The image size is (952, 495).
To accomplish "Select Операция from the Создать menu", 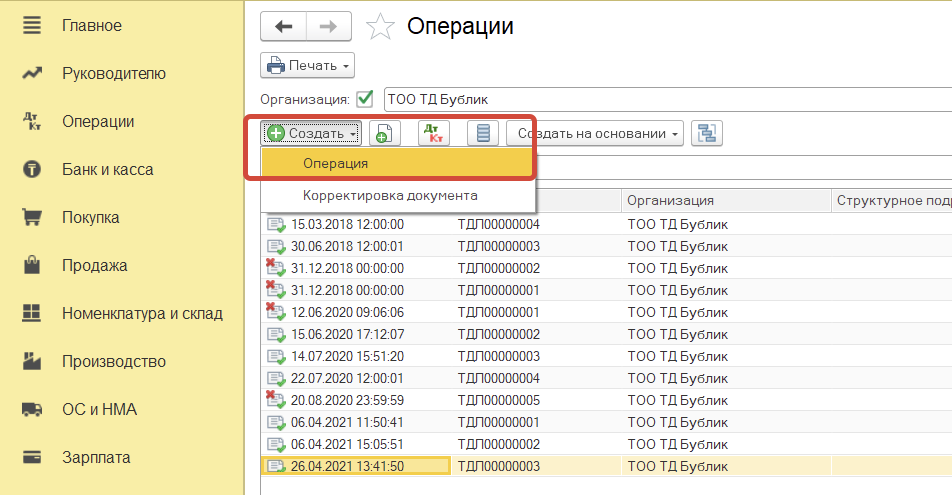I will [x=336, y=163].
